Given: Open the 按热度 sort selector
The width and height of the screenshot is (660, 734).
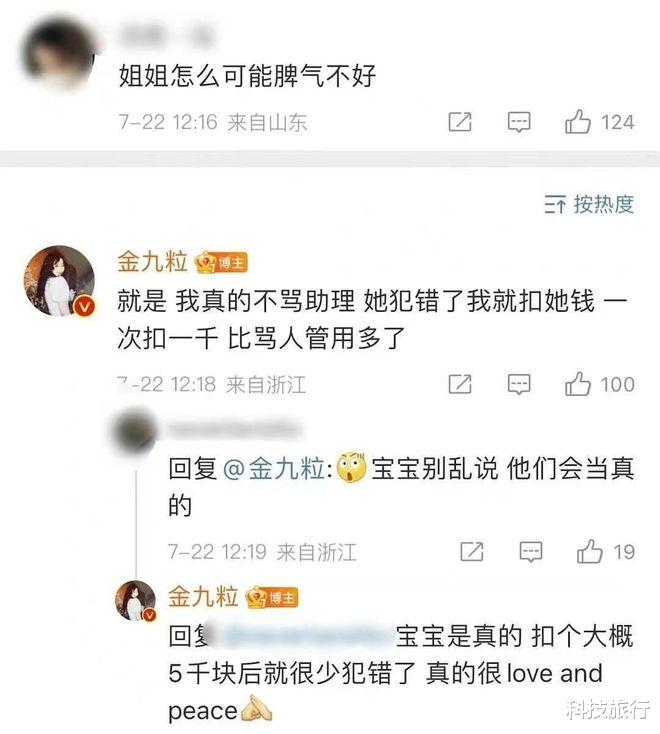Looking at the screenshot, I should point(589,205).
